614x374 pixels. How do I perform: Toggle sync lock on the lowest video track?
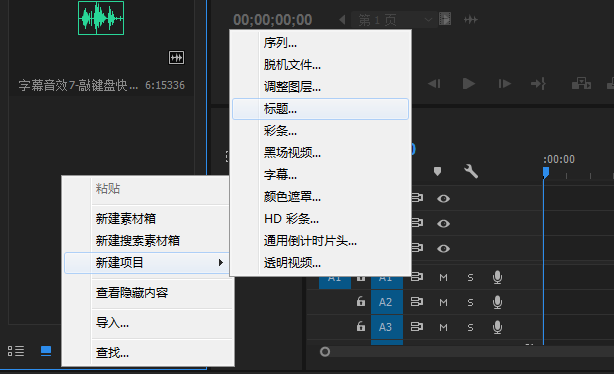(x=417, y=248)
